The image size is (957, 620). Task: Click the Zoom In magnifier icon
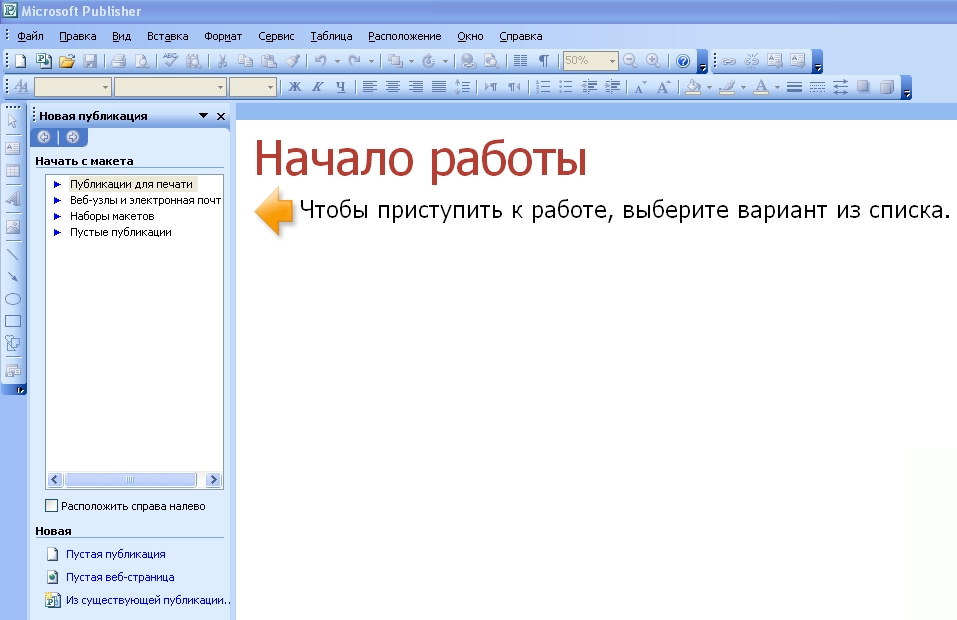click(653, 60)
